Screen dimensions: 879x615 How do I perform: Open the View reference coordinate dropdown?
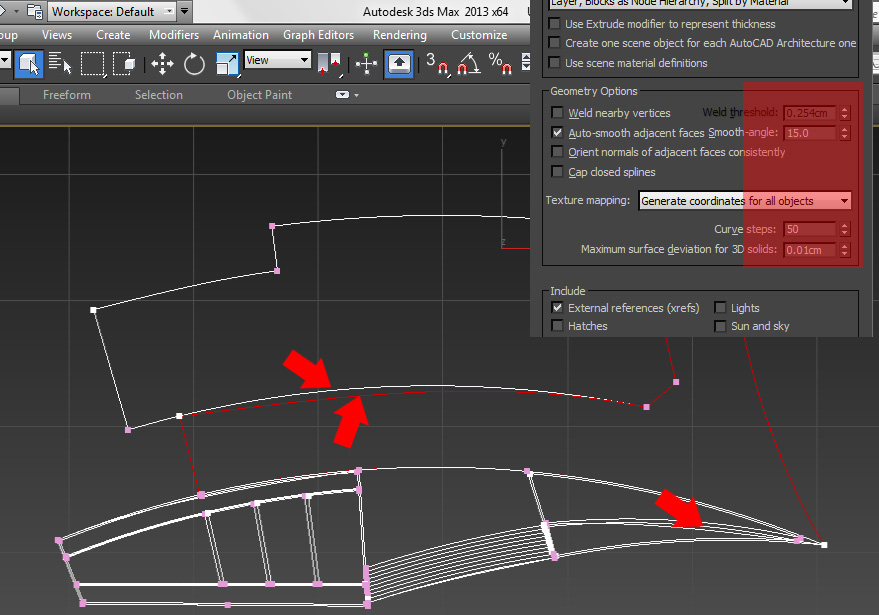click(278, 60)
